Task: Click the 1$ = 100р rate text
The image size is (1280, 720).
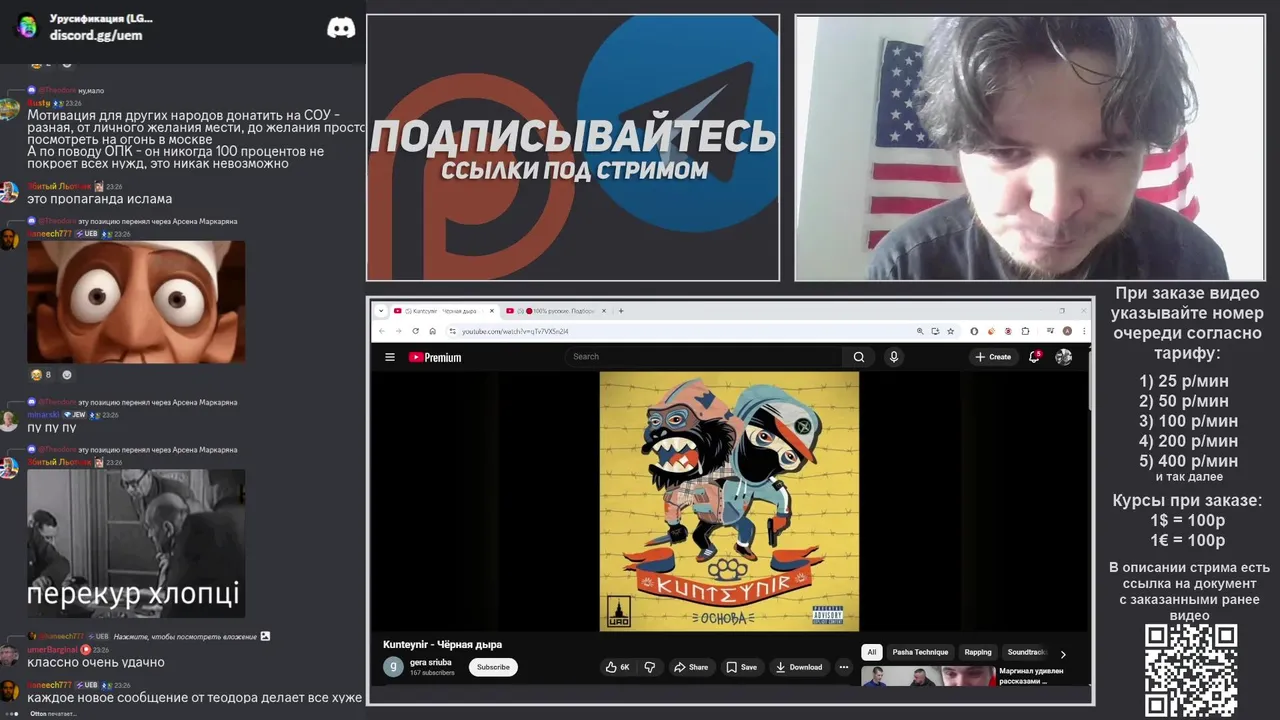Action: [1188, 520]
